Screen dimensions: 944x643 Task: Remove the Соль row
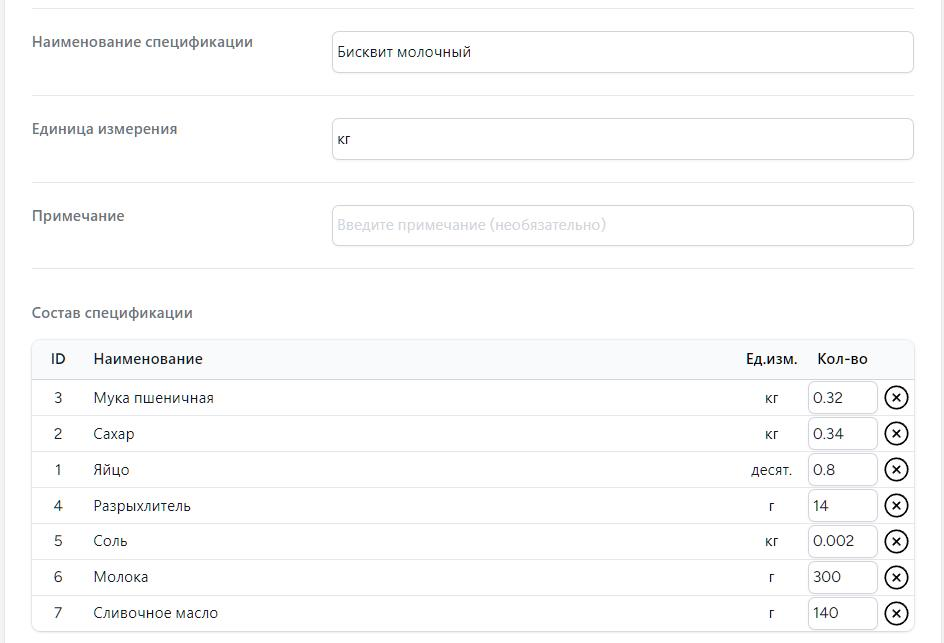pyautogui.click(x=896, y=541)
